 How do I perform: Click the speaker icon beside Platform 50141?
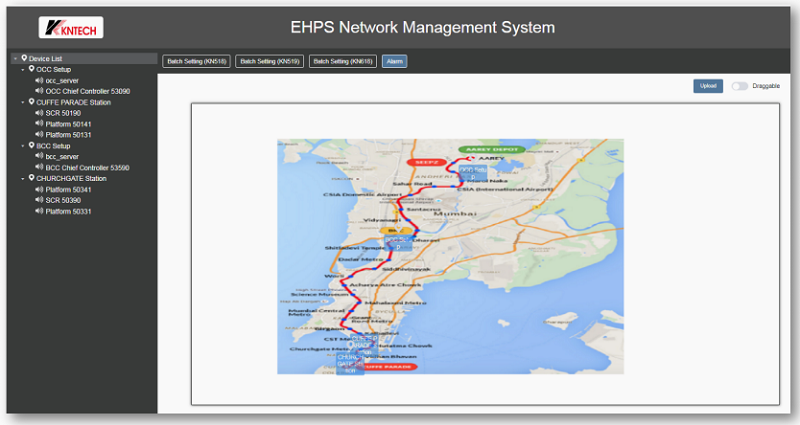39,124
